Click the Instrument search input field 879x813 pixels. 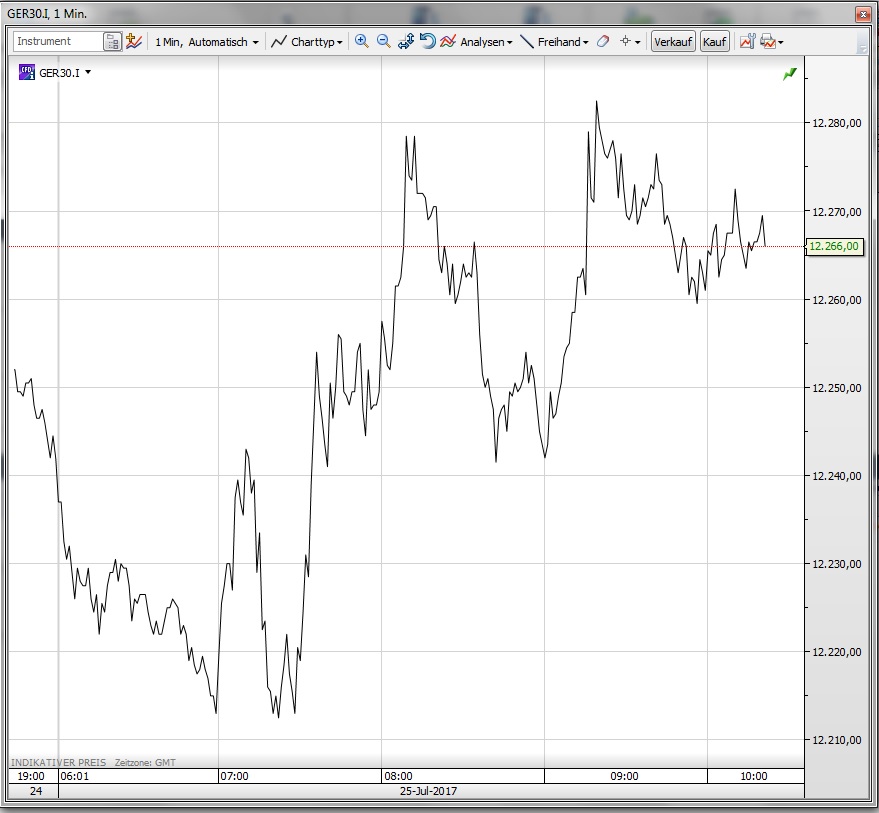[58, 41]
